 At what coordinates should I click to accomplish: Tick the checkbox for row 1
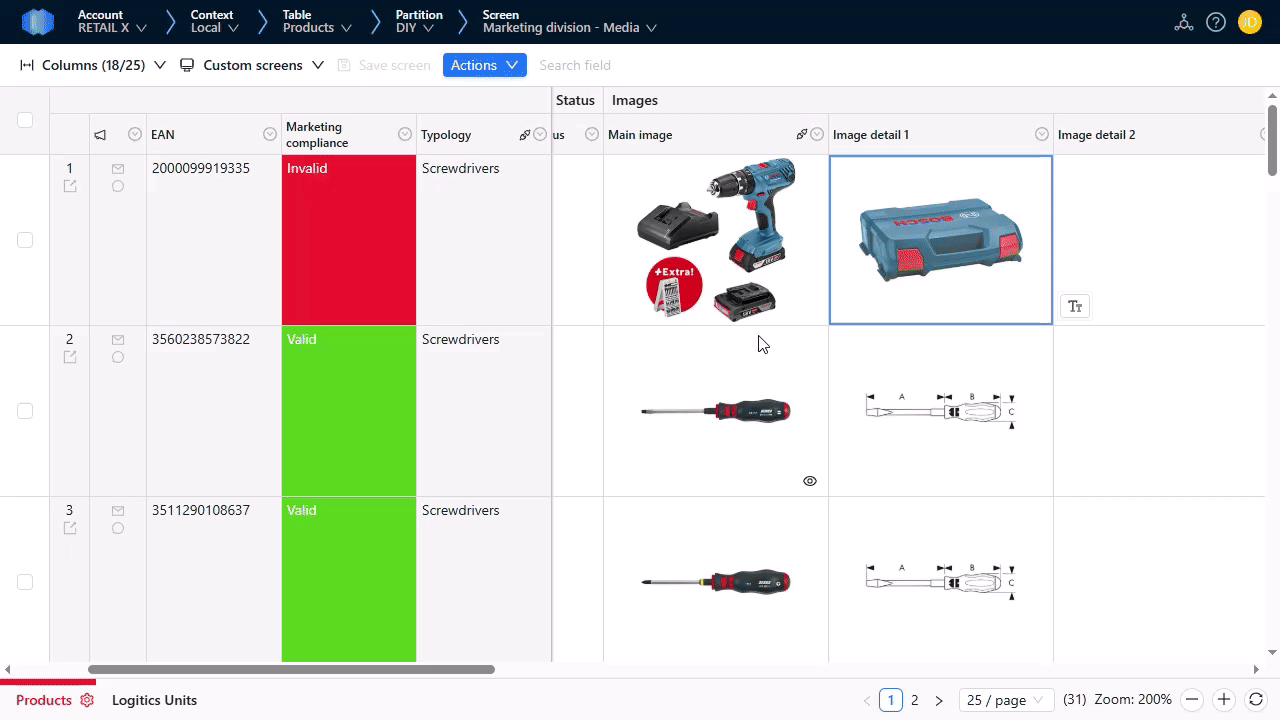[x=25, y=240]
